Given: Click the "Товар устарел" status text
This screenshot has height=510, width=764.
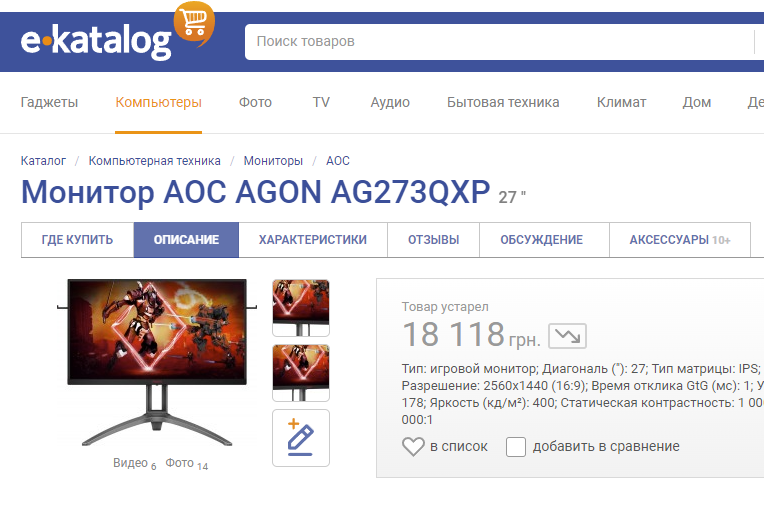Looking at the screenshot, I should click(445, 307).
